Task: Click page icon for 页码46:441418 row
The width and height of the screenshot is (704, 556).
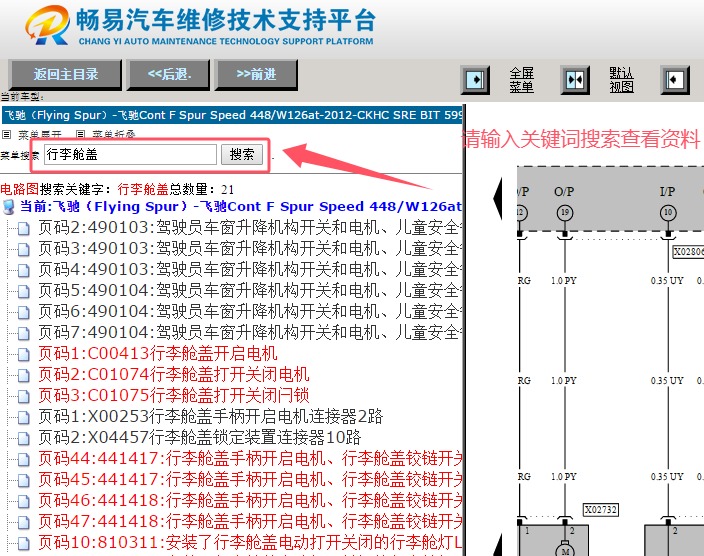Action: 23,502
